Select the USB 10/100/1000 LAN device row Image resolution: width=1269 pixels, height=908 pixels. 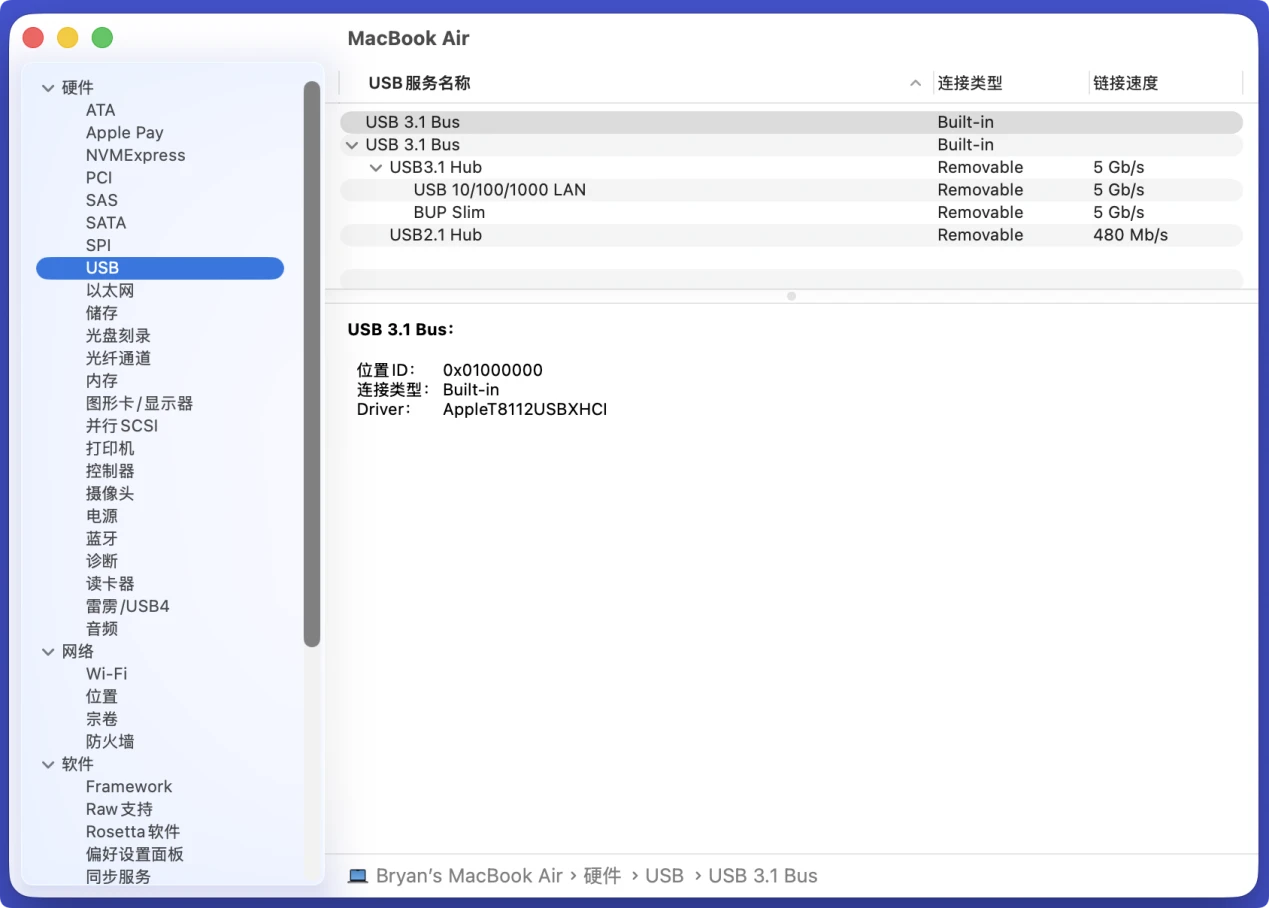tap(791, 190)
